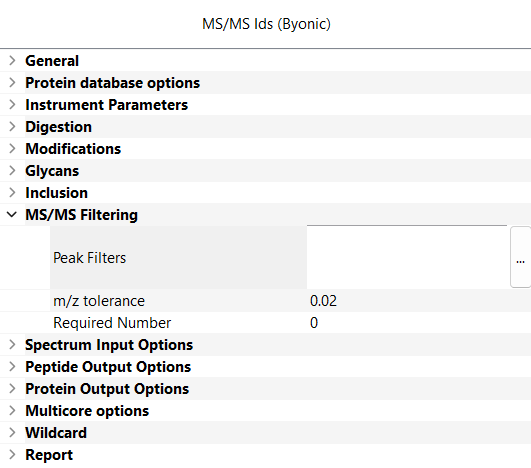Select the Peak Filters label row
Image resolution: width=531 pixels, height=468 pixels.
[x=178, y=257]
